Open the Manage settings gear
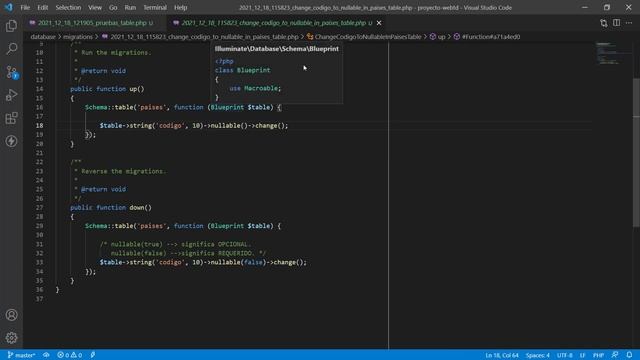Viewport: 640px width, 360px height. pos(11,338)
